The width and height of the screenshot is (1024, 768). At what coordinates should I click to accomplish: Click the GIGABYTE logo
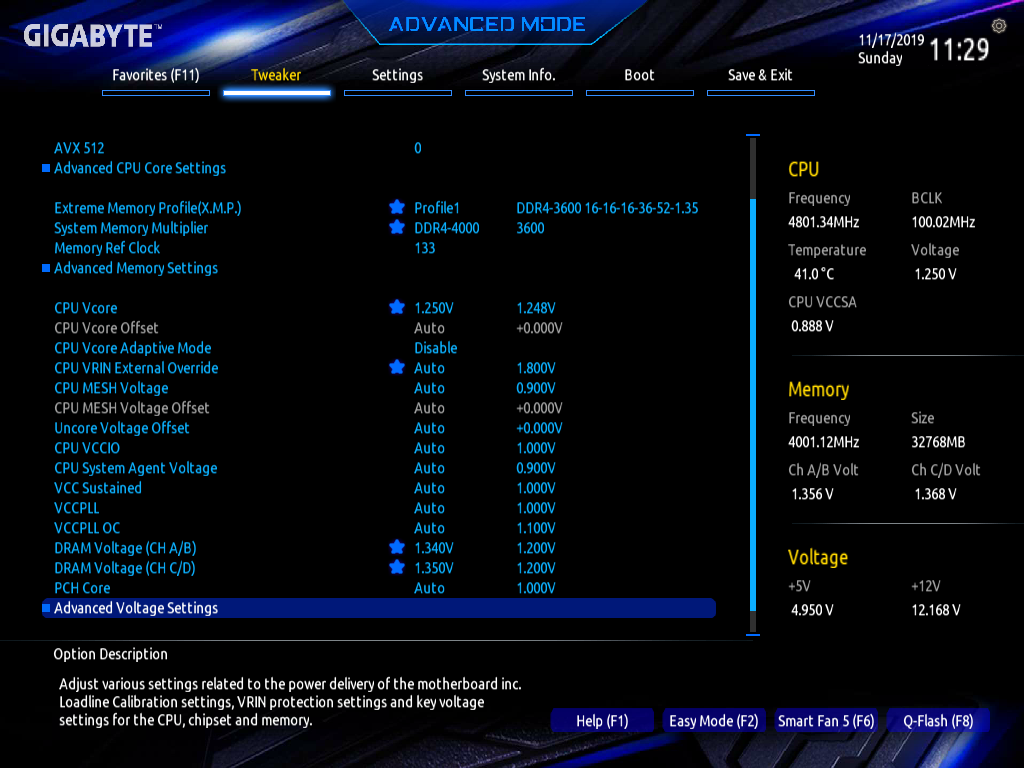tap(92, 35)
